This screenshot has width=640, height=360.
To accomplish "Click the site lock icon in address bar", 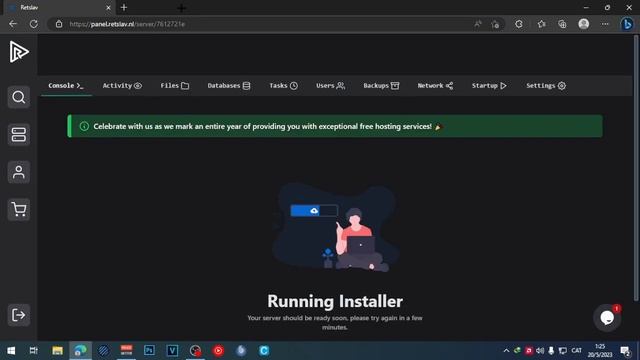I will click(x=59, y=24).
